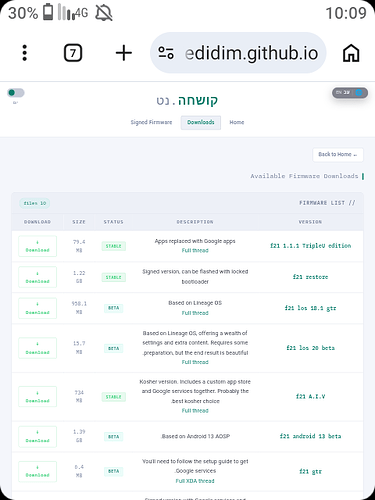Screen dimensions: 375x500
Task: Download f21 los 18.1 gtr firmware
Action: click(x=37, y=308)
